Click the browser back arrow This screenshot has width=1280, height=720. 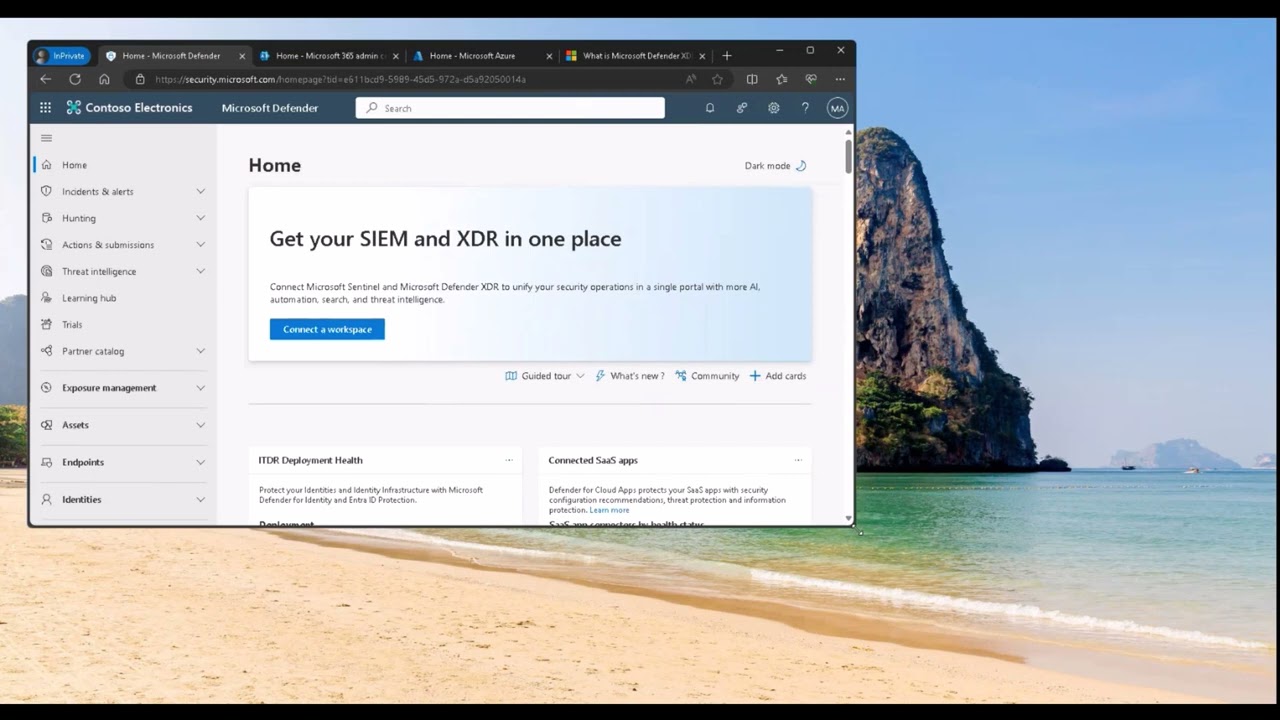(x=45, y=79)
